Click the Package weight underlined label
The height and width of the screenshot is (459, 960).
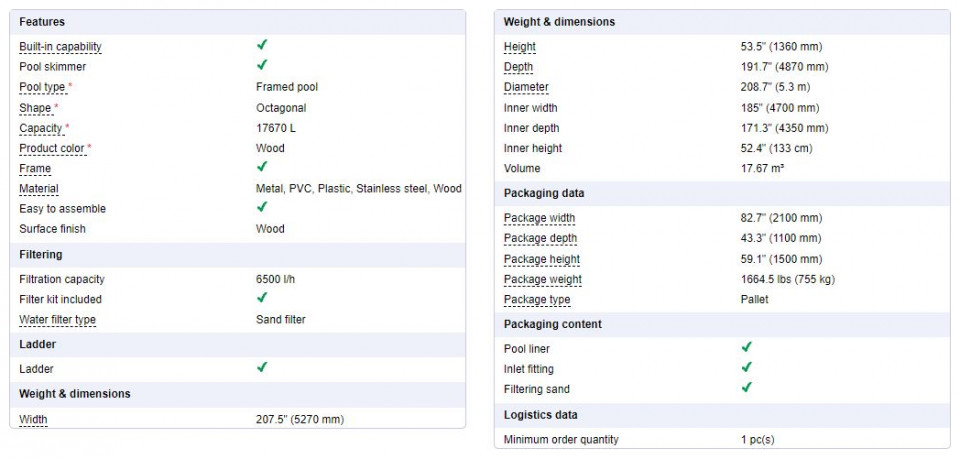pos(542,279)
